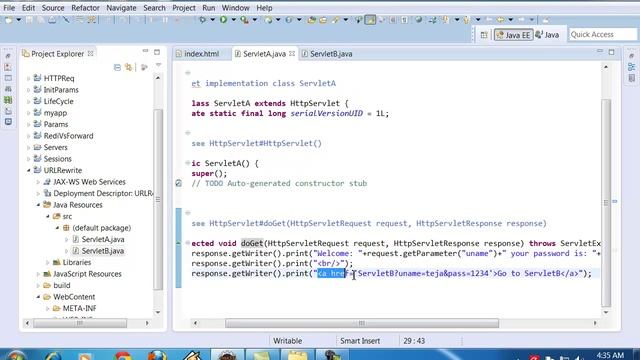
Task: Toggle Mark Occurrences highlighted toolbar button
Action: [x=370, y=20]
